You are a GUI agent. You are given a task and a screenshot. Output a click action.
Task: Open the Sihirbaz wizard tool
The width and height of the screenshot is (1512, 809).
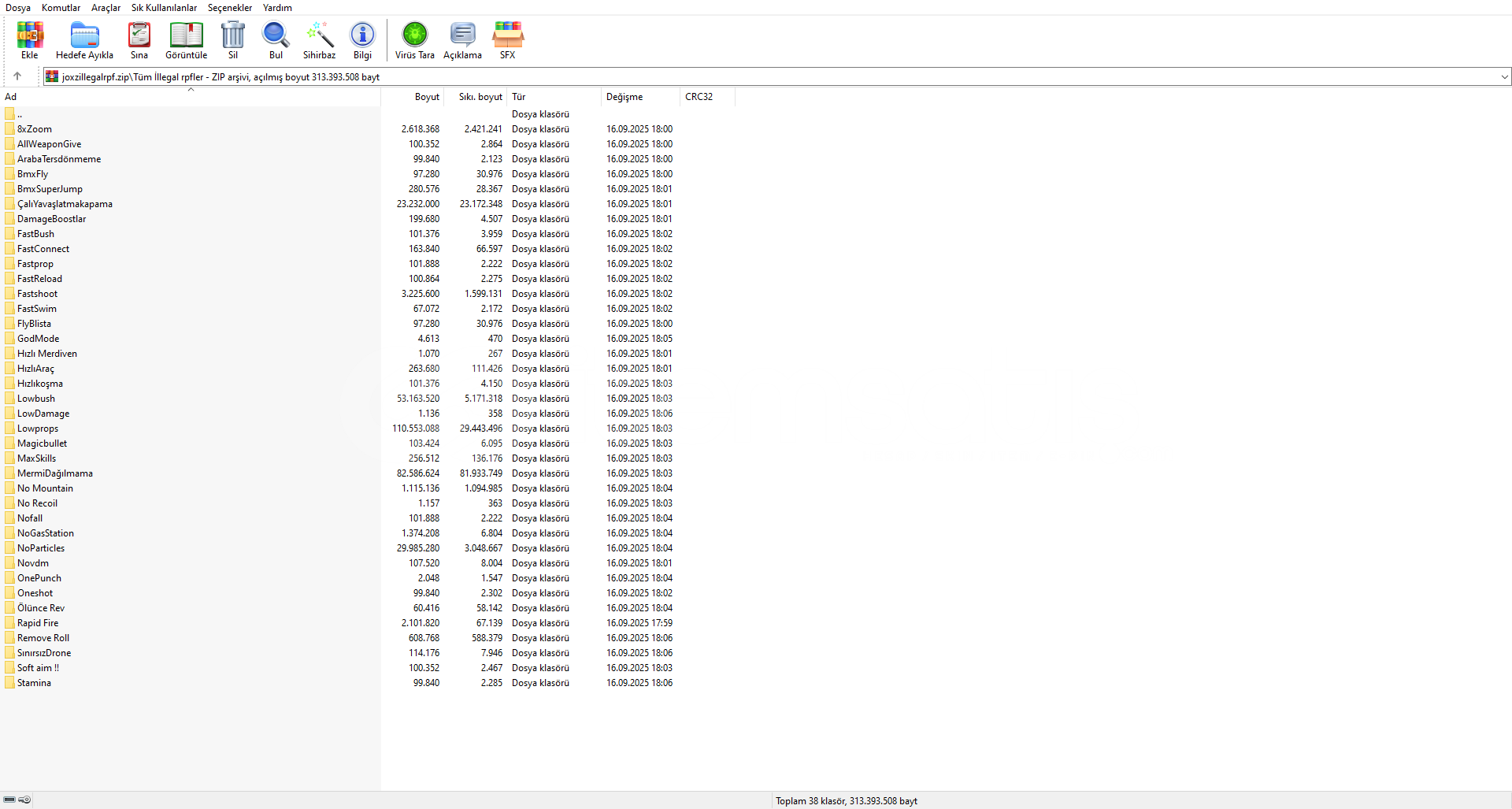click(320, 35)
